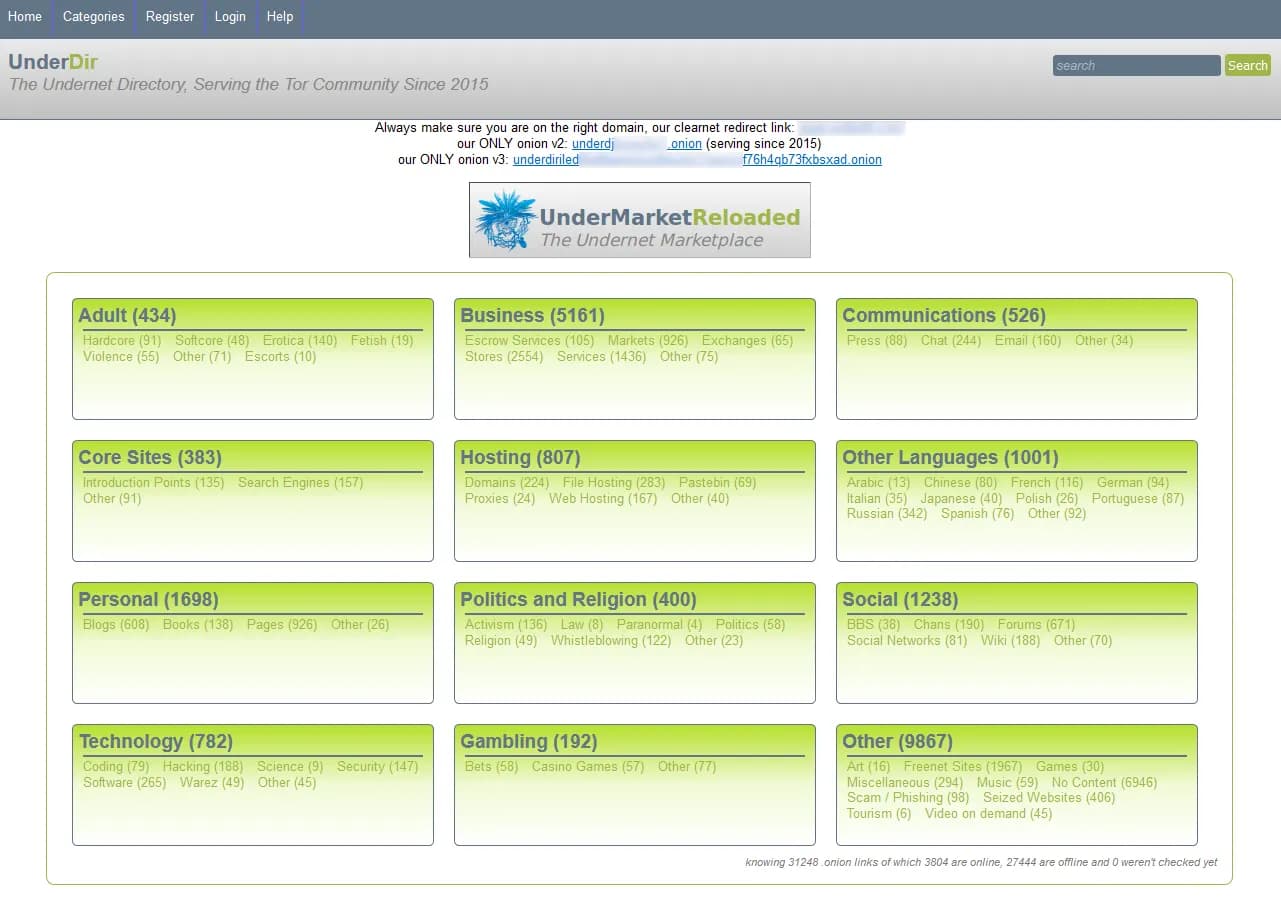1281x897 pixels.
Task: Click the UnderMarketReloaded banner
Action: pyautogui.click(x=640, y=220)
